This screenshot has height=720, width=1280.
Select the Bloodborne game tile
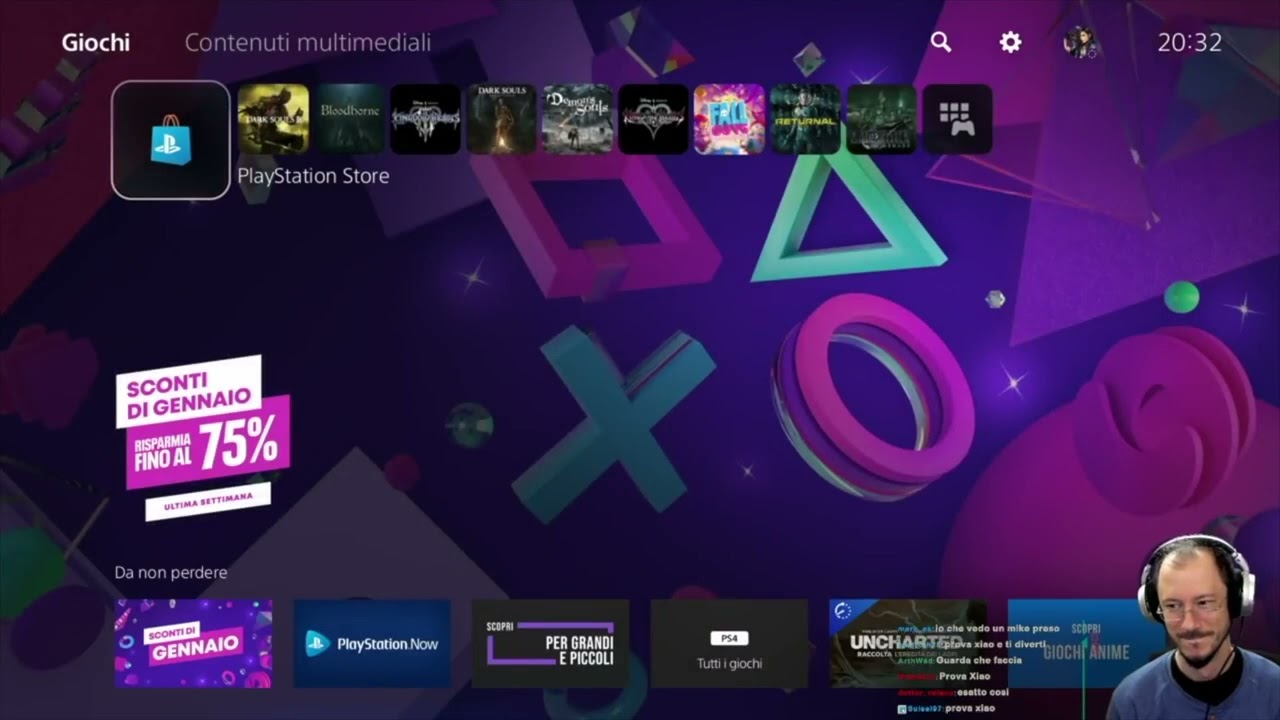click(x=349, y=119)
